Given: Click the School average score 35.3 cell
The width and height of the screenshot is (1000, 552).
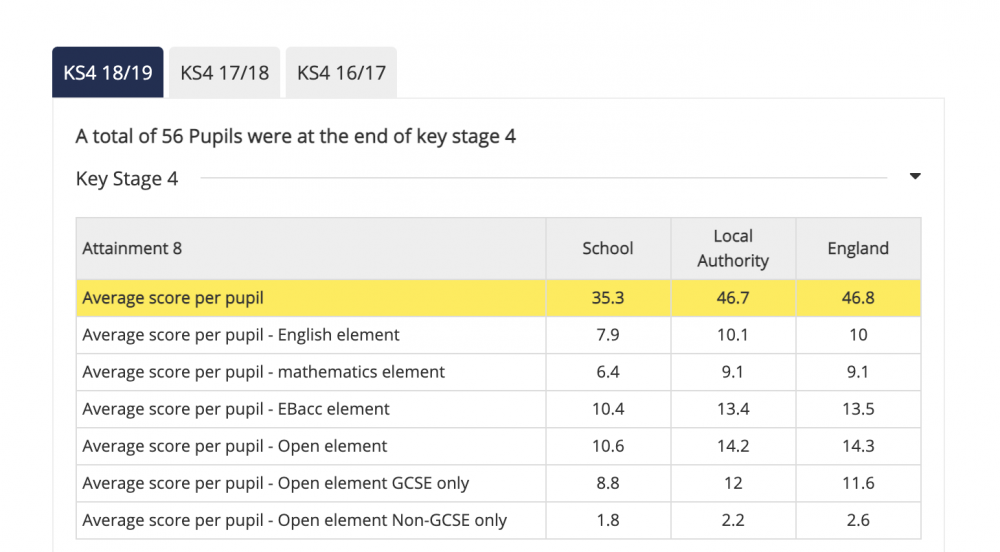Looking at the screenshot, I should (608, 298).
